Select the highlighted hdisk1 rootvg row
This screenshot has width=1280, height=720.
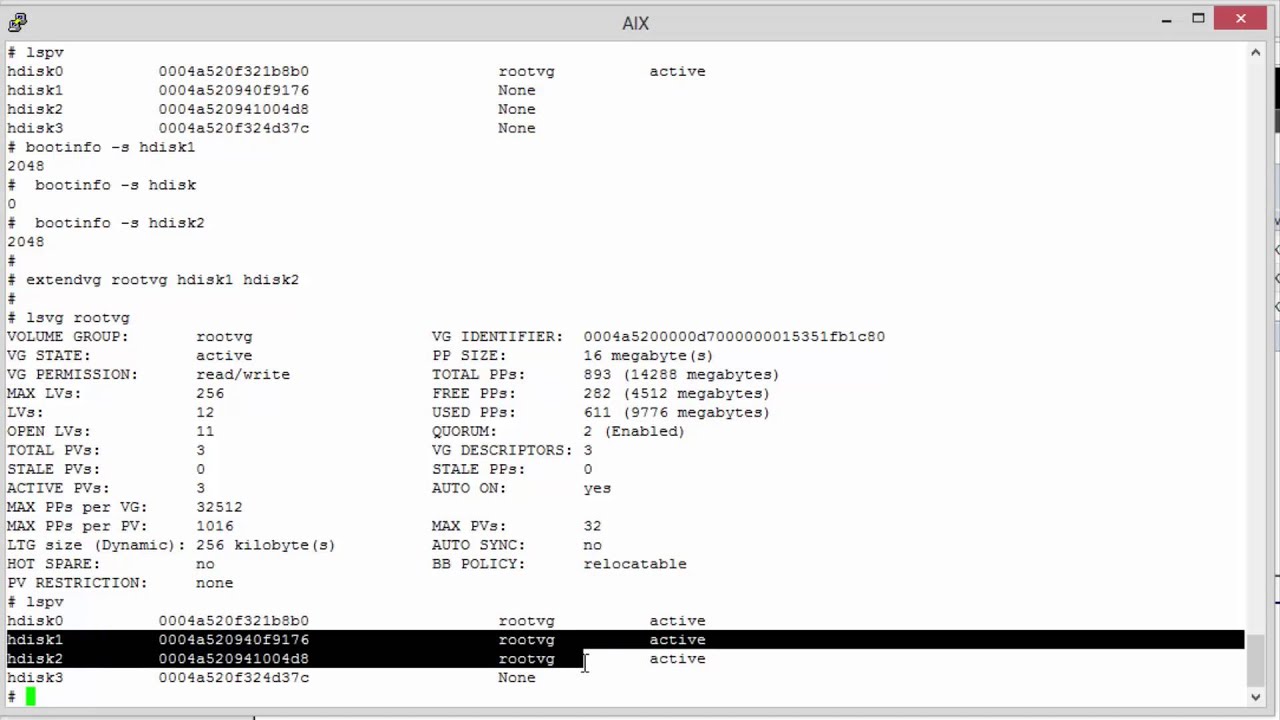(625, 640)
